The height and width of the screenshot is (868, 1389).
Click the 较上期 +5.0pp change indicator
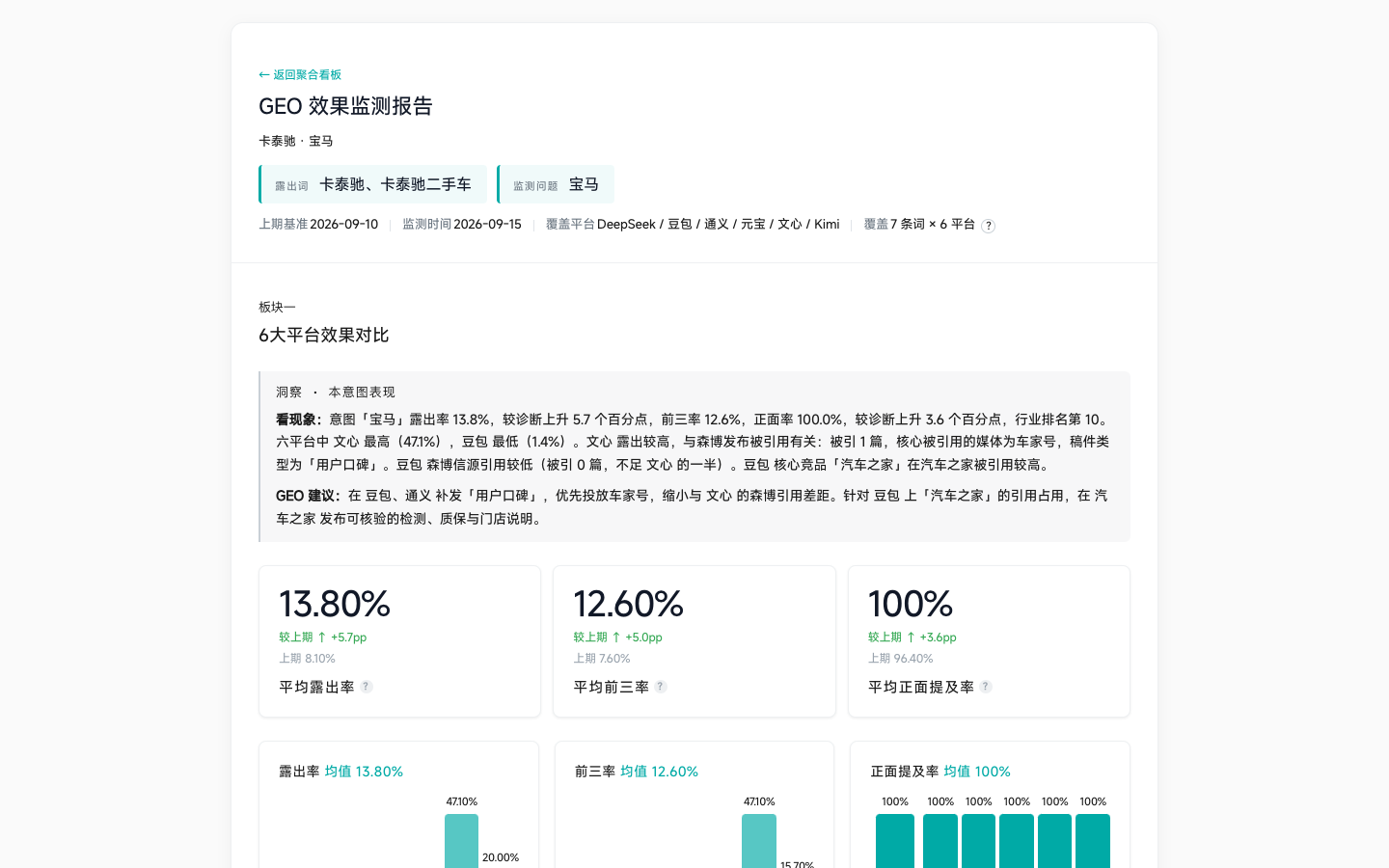(x=617, y=637)
